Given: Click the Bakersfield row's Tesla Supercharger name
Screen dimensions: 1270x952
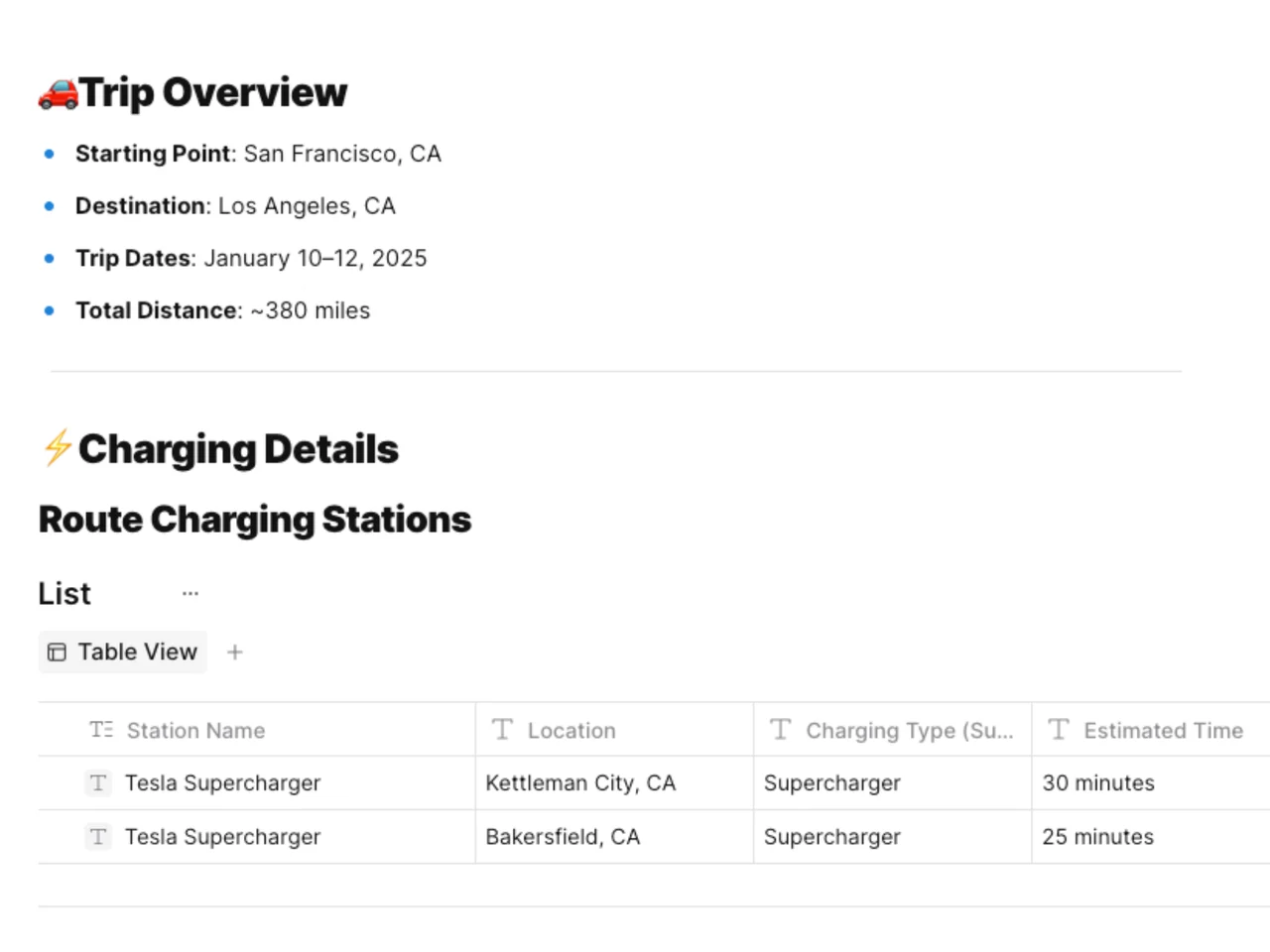Looking at the screenshot, I should [223, 837].
